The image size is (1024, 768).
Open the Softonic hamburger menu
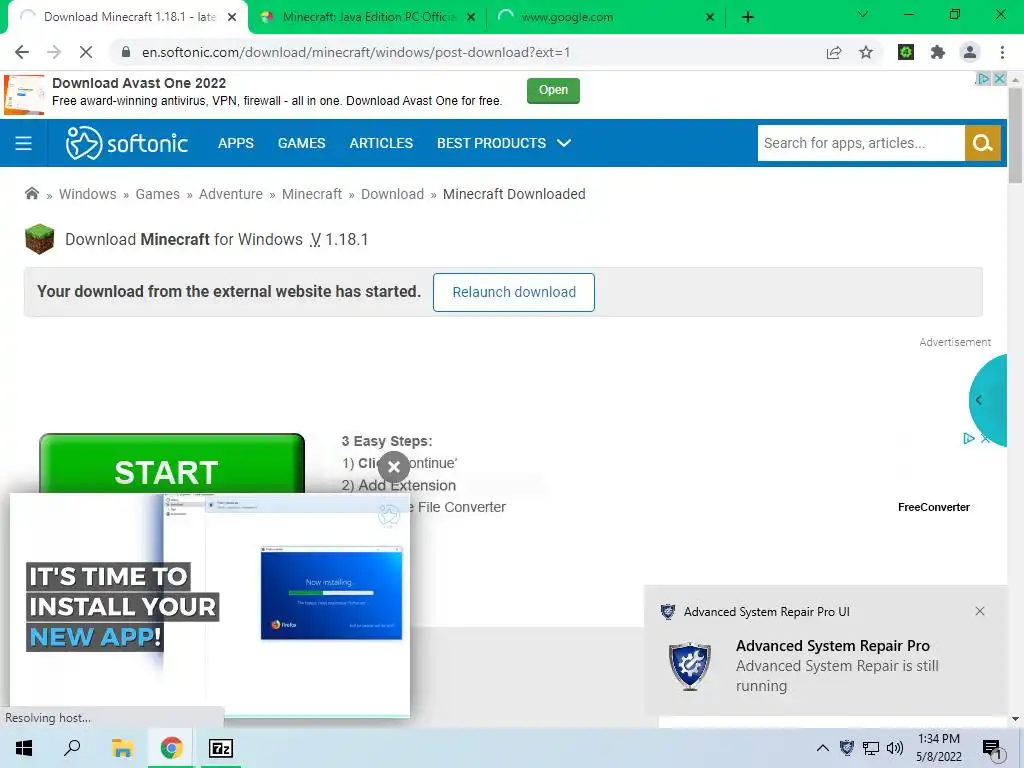click(x=24, y=143)
